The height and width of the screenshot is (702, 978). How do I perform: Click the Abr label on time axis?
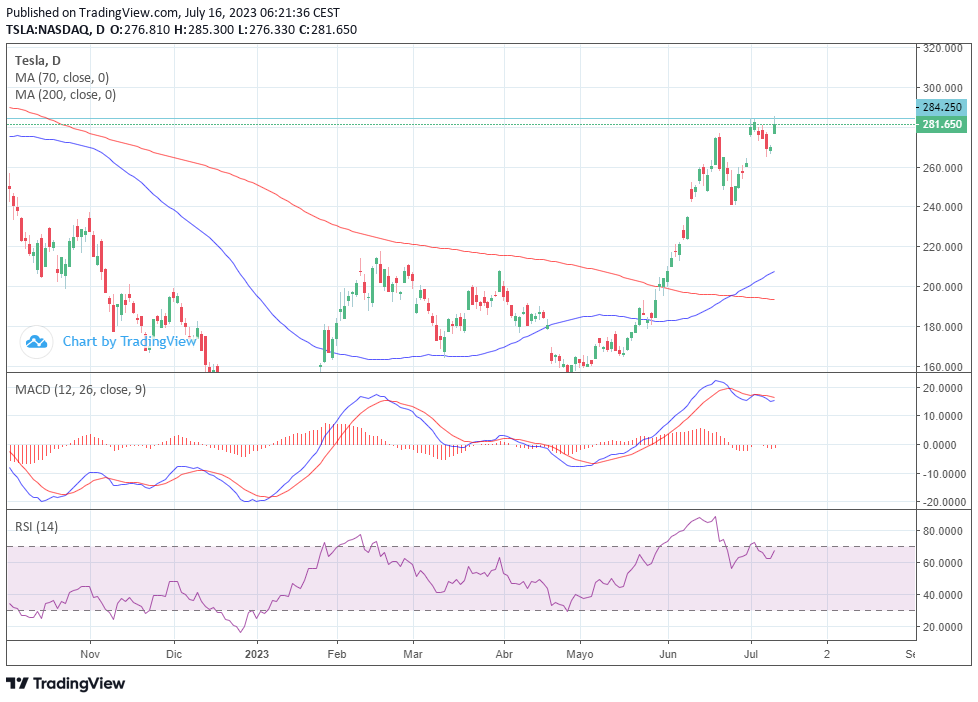(504, 654)
